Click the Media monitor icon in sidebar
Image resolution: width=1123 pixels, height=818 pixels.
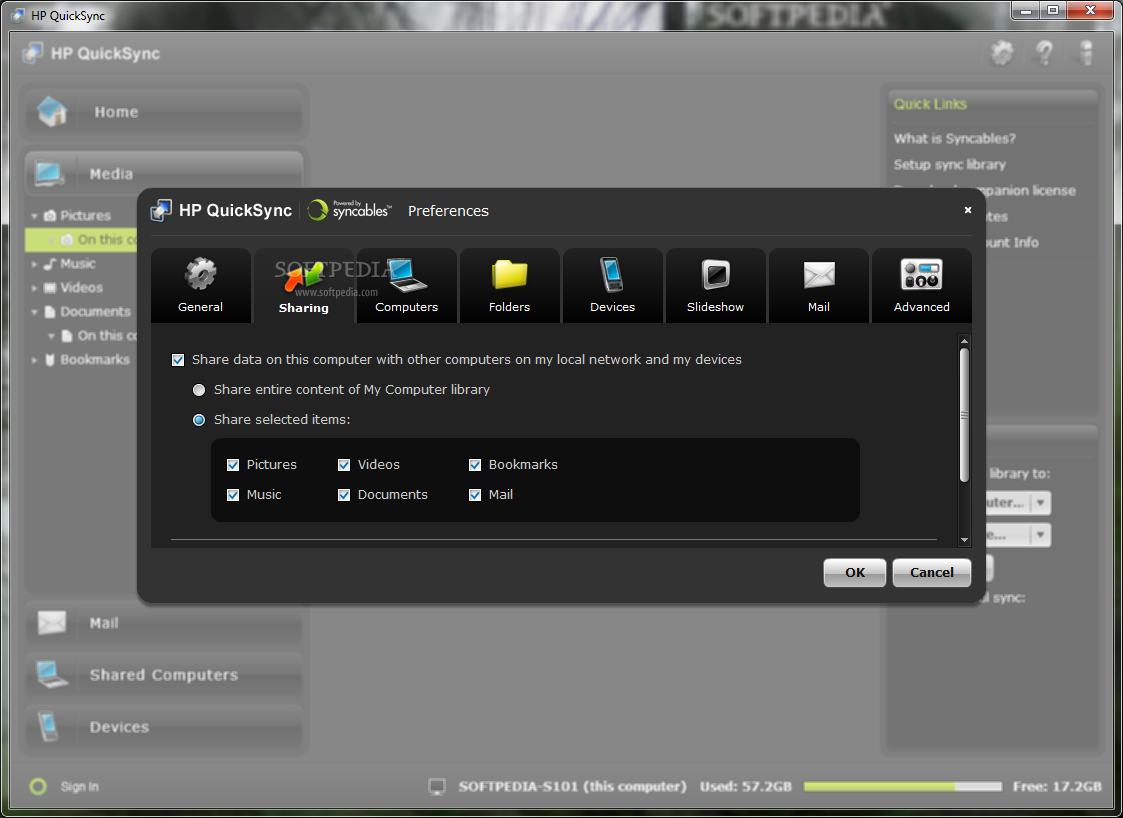pos(49,173)
